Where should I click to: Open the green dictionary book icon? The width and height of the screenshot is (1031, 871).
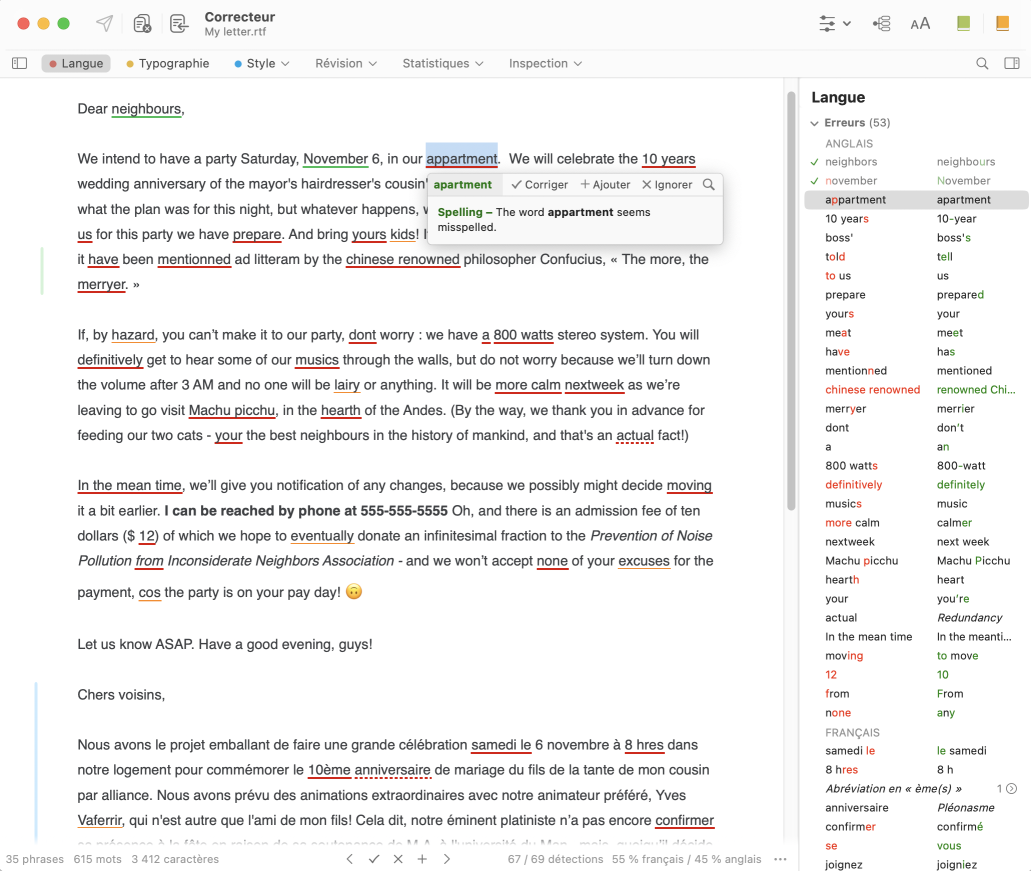click(963, 24)
